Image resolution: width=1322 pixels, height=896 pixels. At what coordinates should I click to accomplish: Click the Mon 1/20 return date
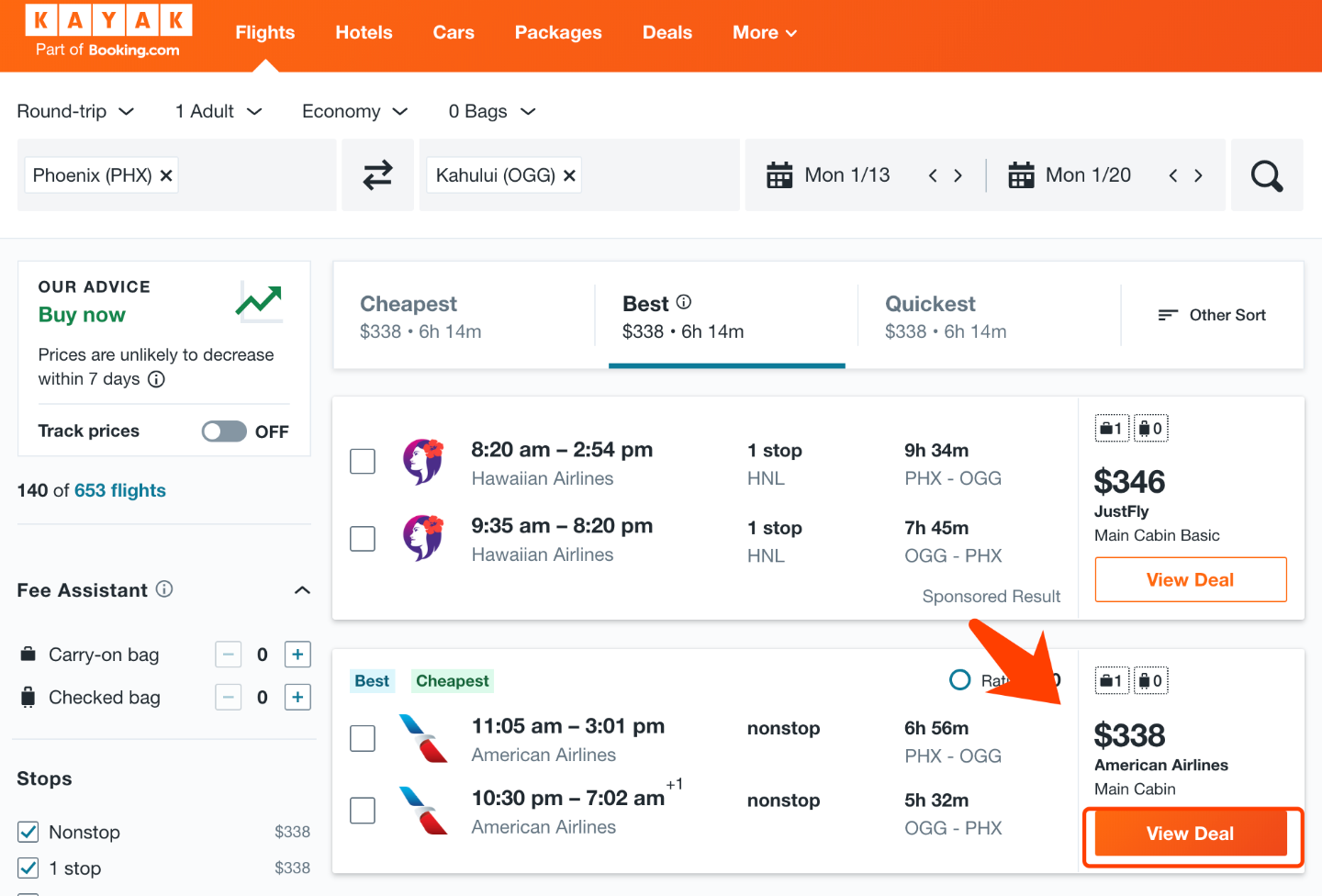pos(1089,175)
